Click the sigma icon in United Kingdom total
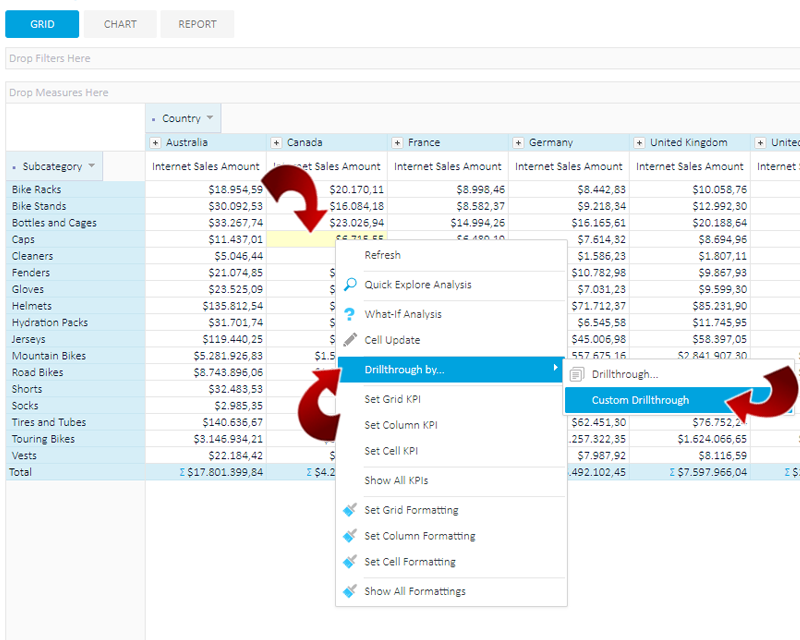Image resolution: width=800 pixels, height=640 pixels. pos(672,472)
